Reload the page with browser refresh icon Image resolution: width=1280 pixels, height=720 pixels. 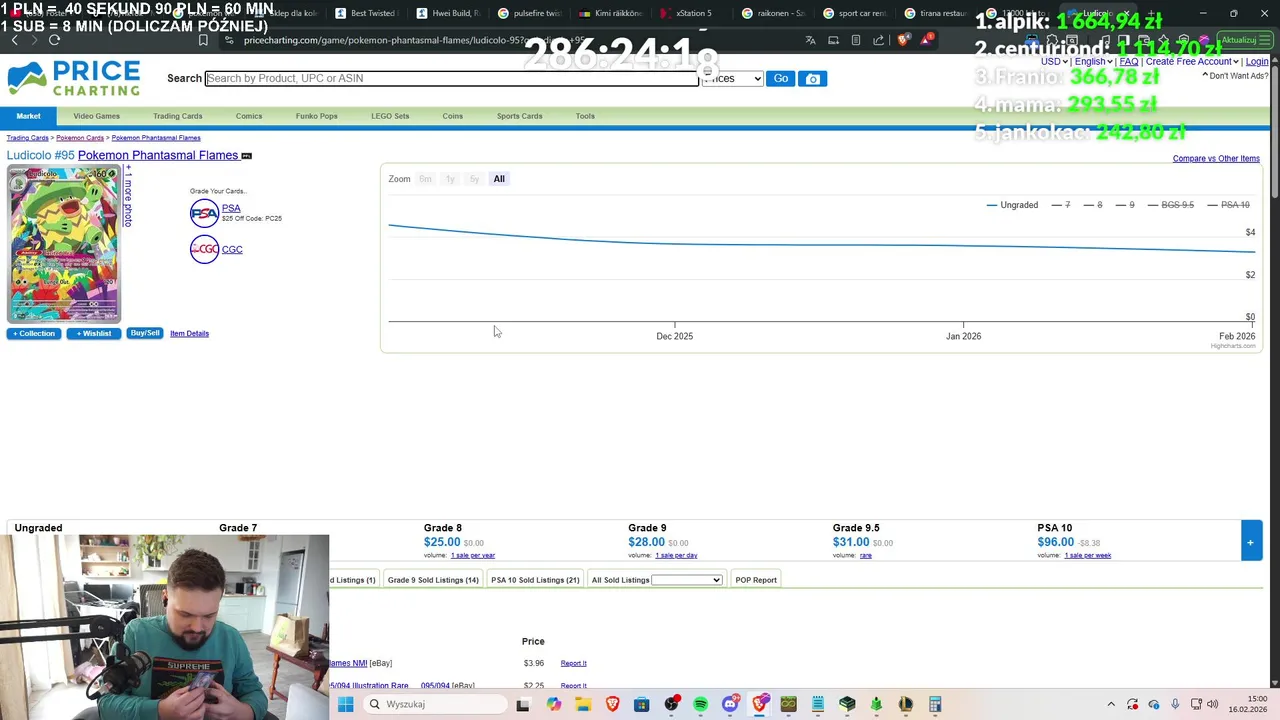point(54,40)
